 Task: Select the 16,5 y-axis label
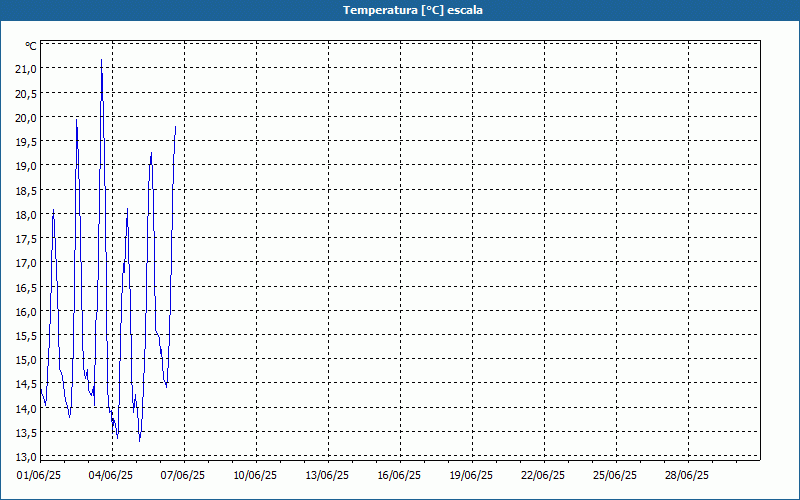[26, 287]
